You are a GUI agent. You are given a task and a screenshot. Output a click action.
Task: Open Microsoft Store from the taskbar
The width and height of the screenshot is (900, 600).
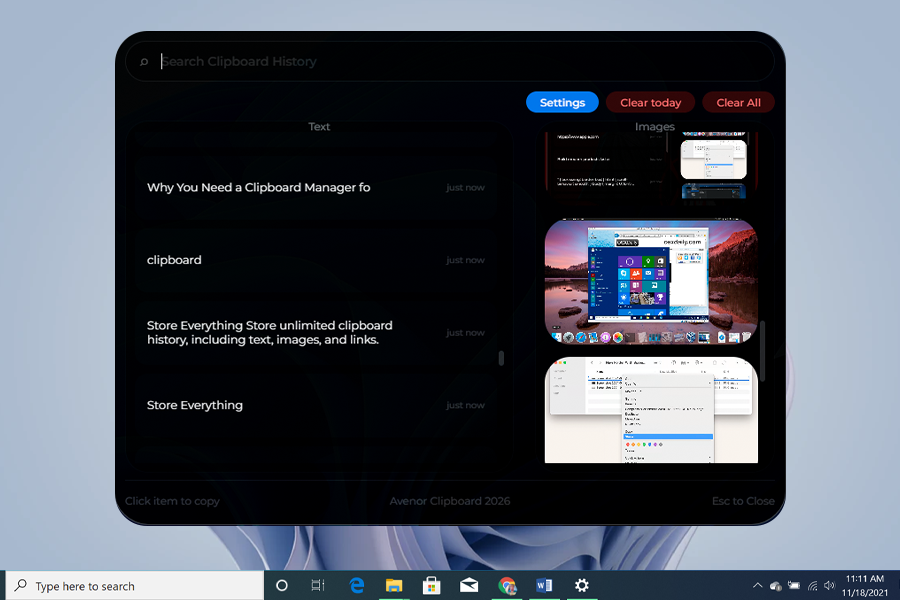431,584
